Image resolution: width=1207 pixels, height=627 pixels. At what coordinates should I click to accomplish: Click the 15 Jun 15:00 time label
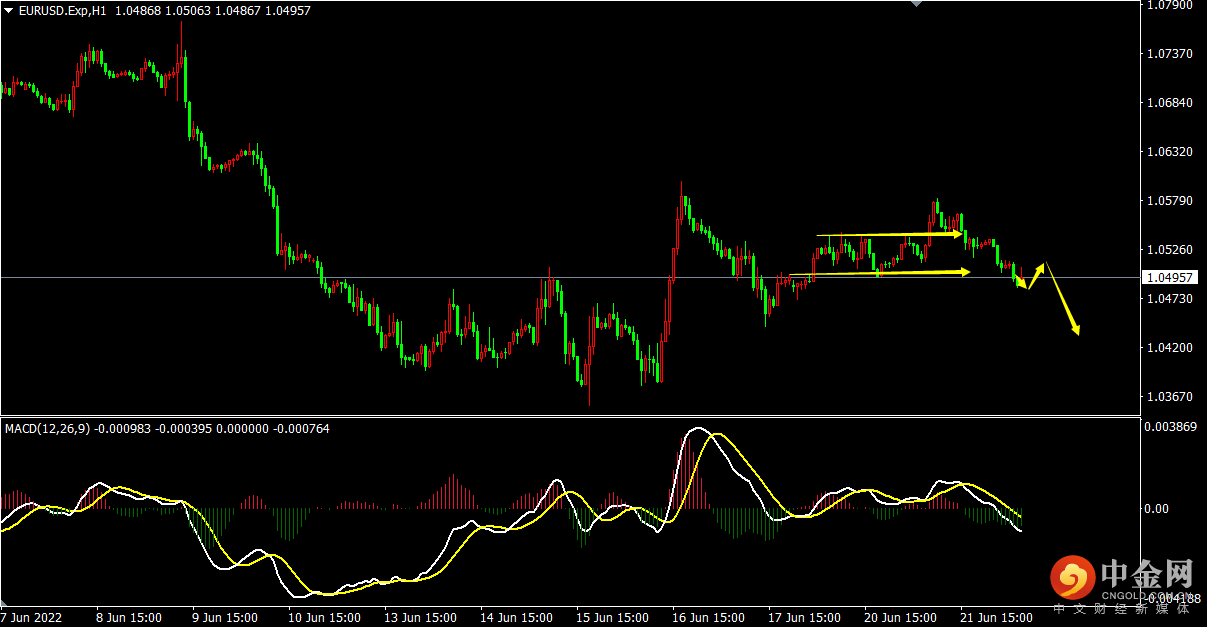613,617
